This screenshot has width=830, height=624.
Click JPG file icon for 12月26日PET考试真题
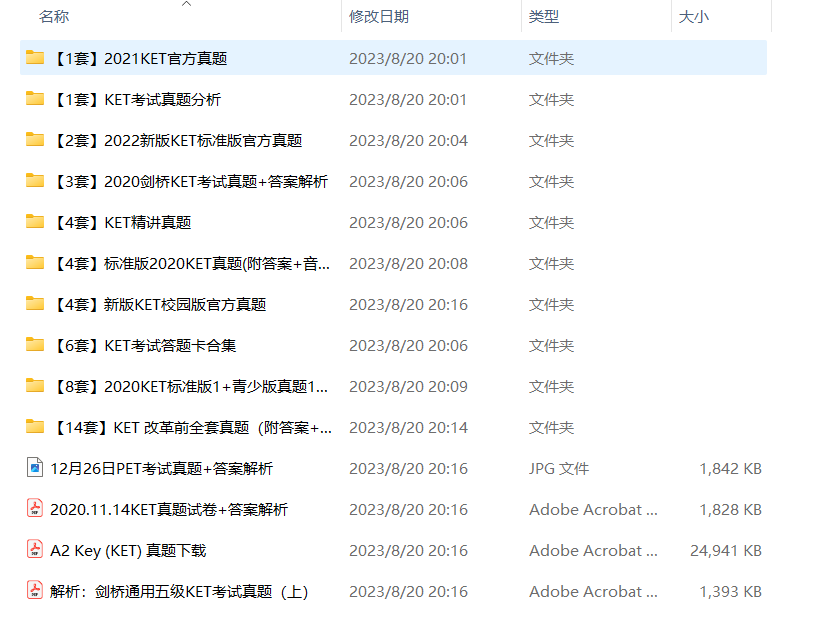[35, 468]
